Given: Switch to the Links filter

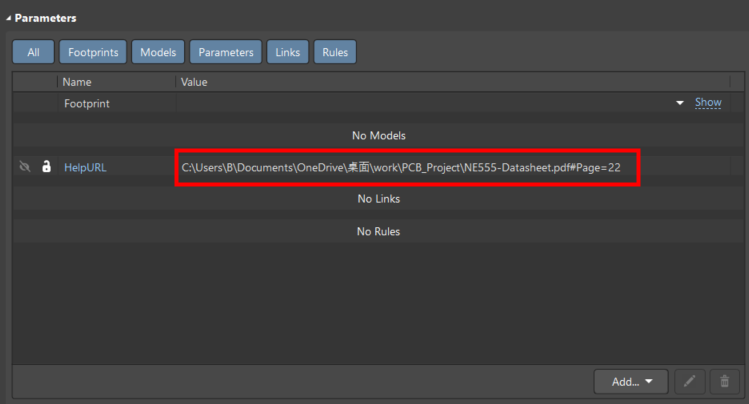Looking at the screenshot, I should tap(287, 52).
